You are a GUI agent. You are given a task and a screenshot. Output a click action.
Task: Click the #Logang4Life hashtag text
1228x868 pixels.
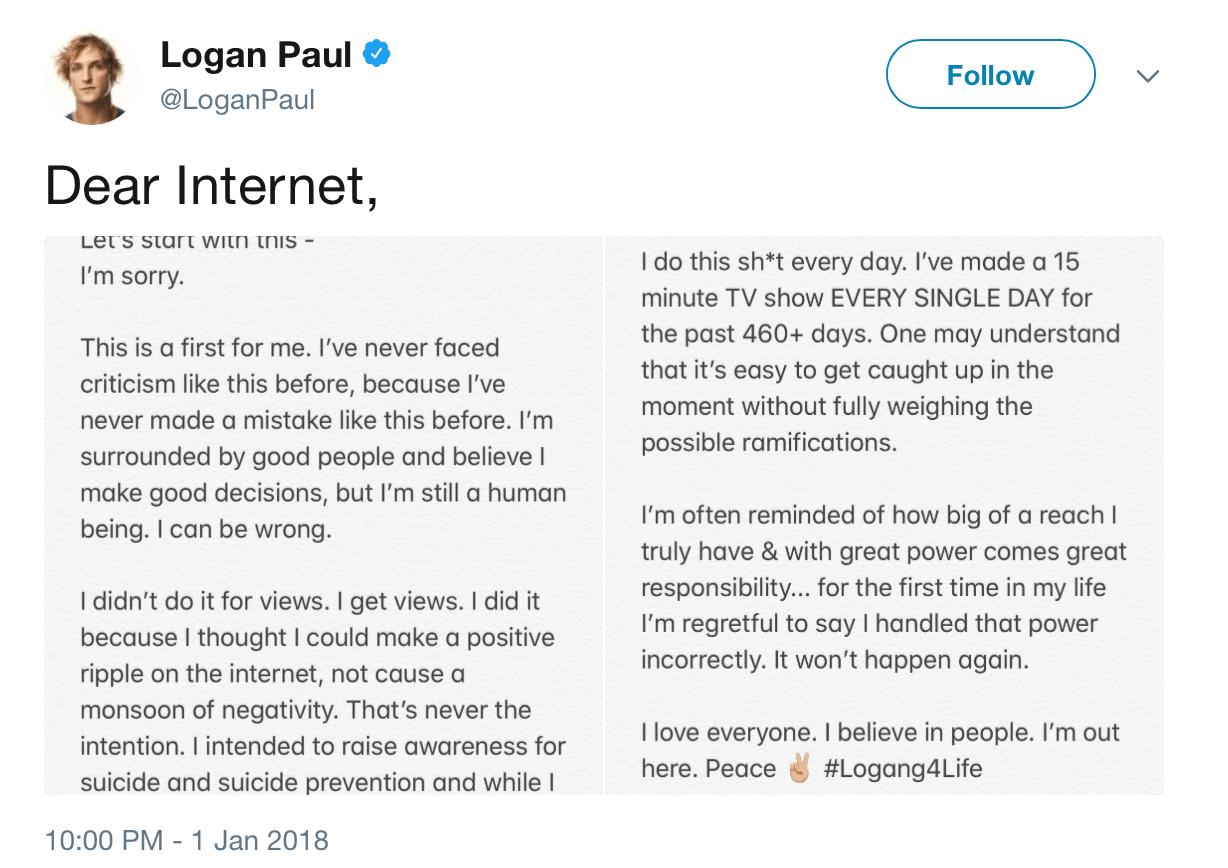coord(903,769)
